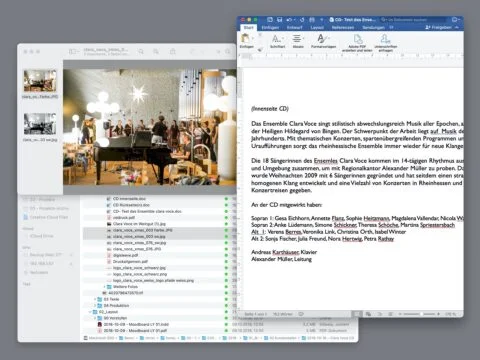
Task: Click the share icon in Preview toolbar
Action: point(173,51)
